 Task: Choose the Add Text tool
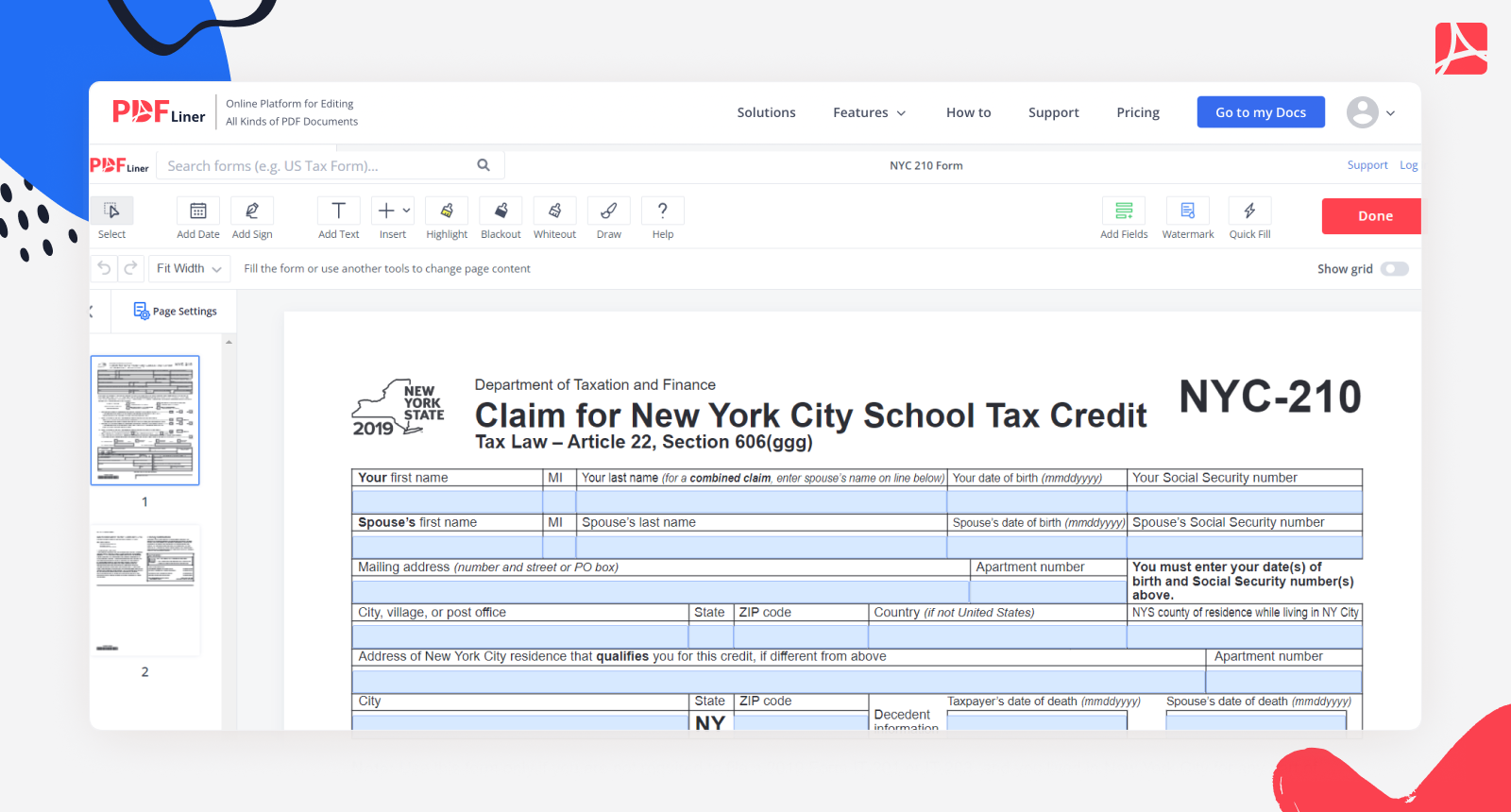(338, 211)
